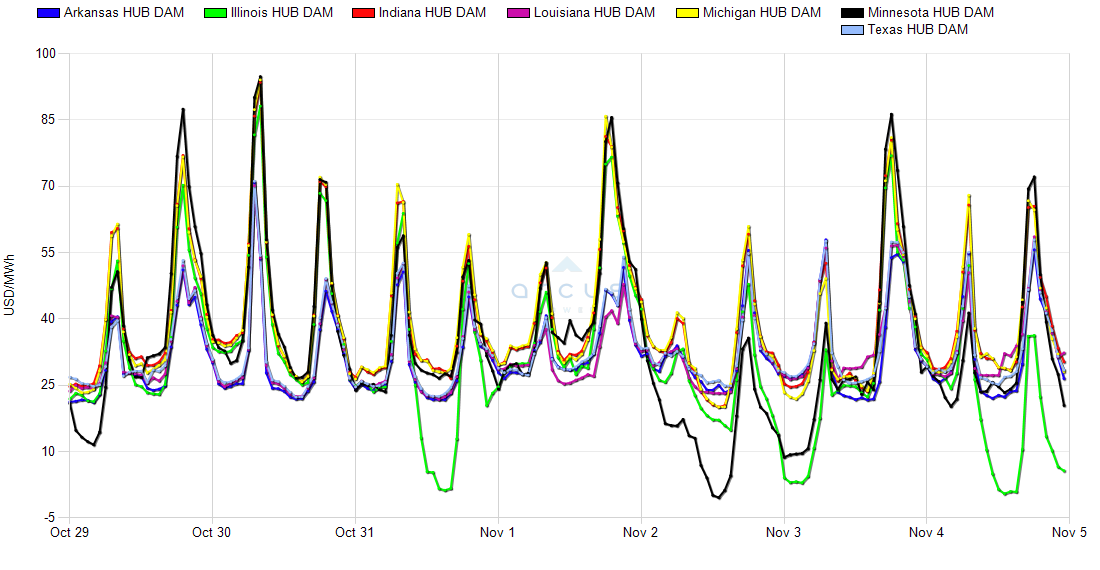1100x570 pixels.
Task: Select the Nov 2 x-axis date label
Action: tap(640, 533)
